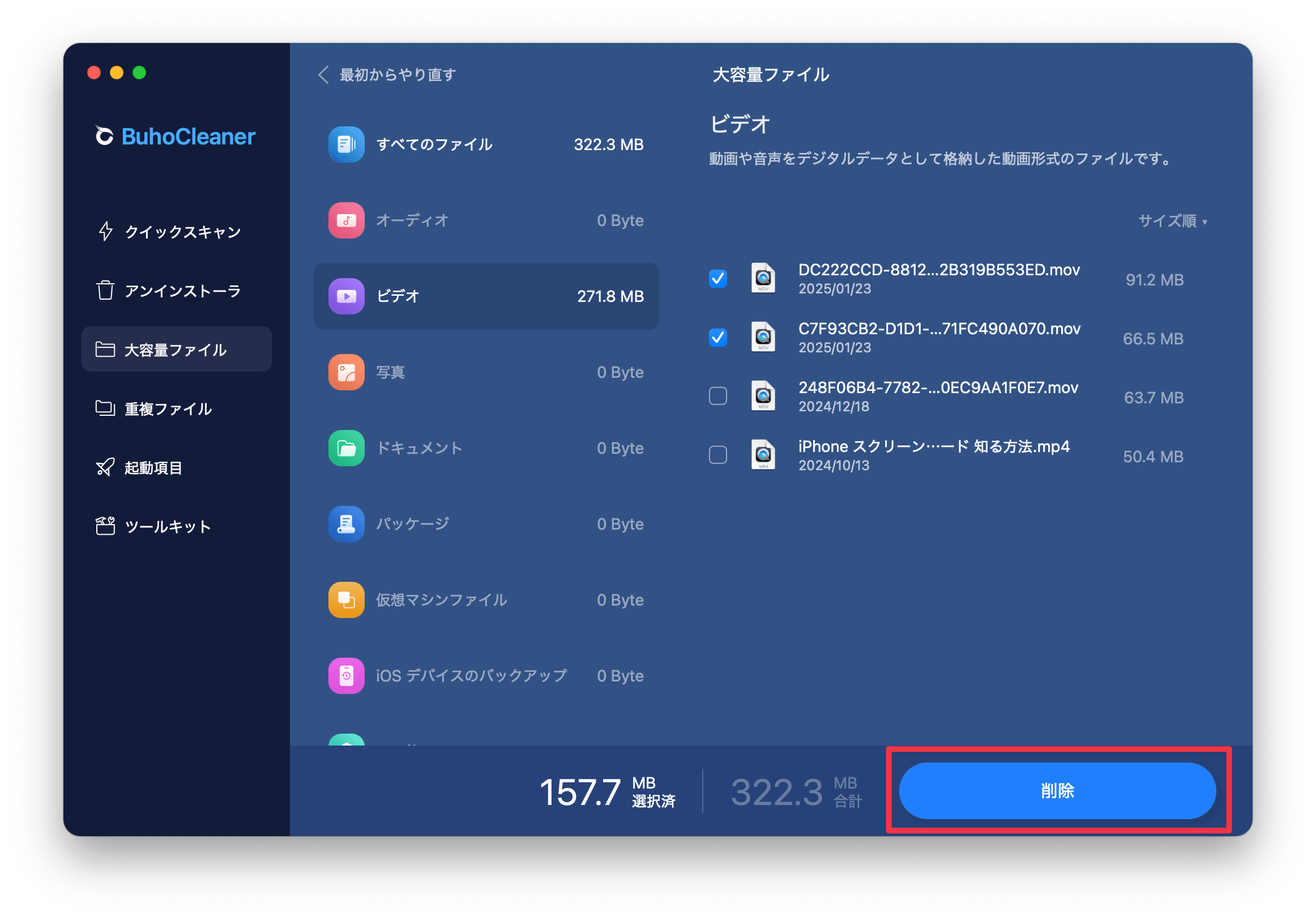
Task: Select the オーディオ category
Action: (486, 220)
